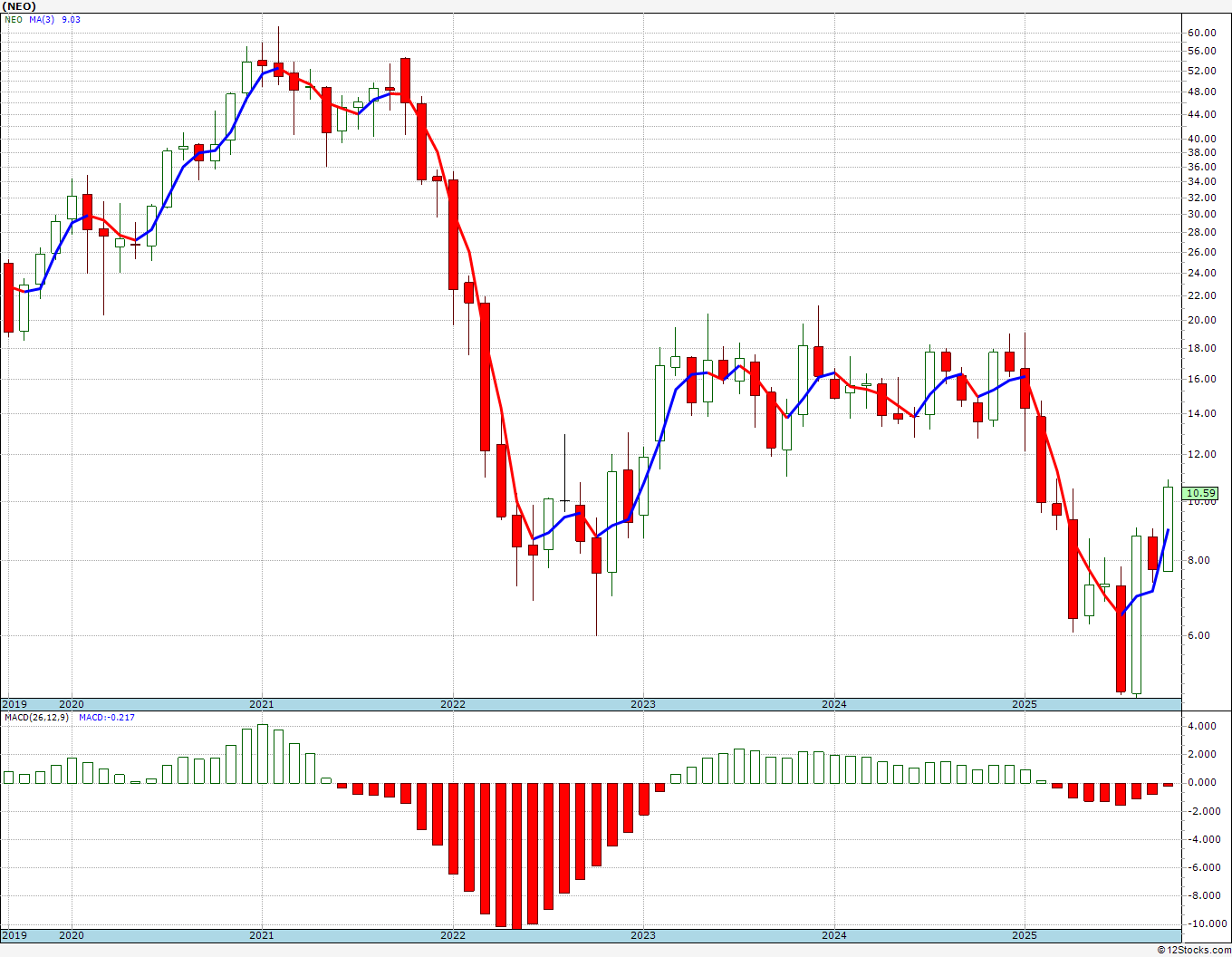This screenshot has height=957, width=1232.
Task: Select 2024 on the MACD panel time axis
Action: 833,934
